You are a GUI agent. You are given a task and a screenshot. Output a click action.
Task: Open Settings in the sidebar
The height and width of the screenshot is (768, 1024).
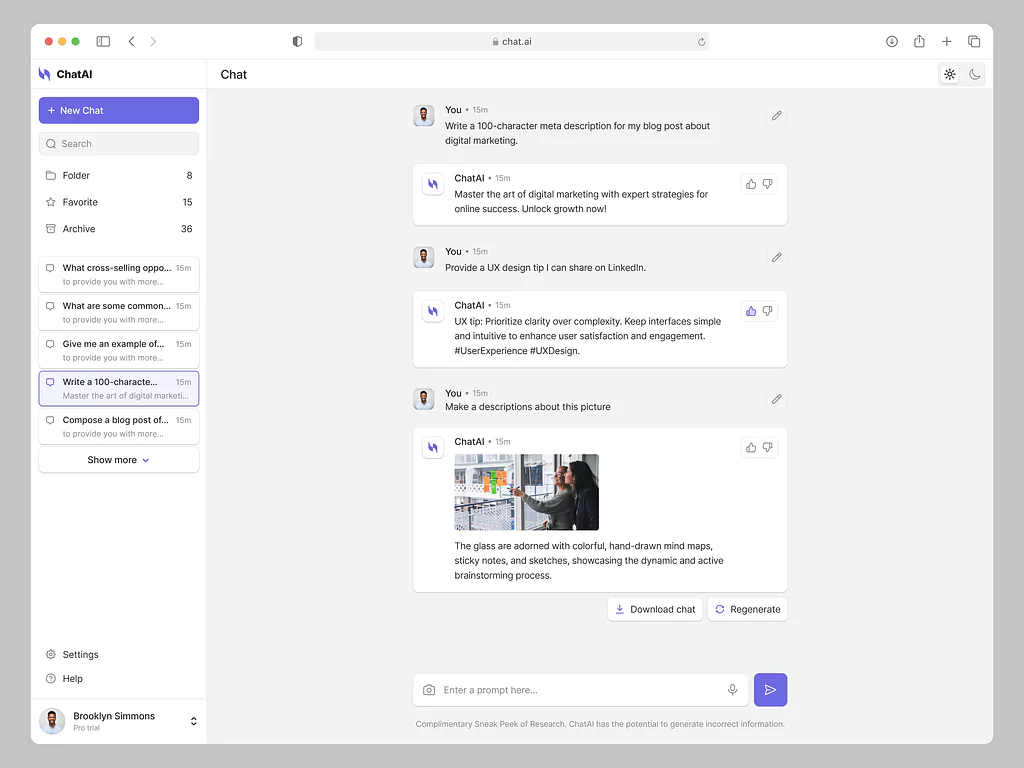80,655
